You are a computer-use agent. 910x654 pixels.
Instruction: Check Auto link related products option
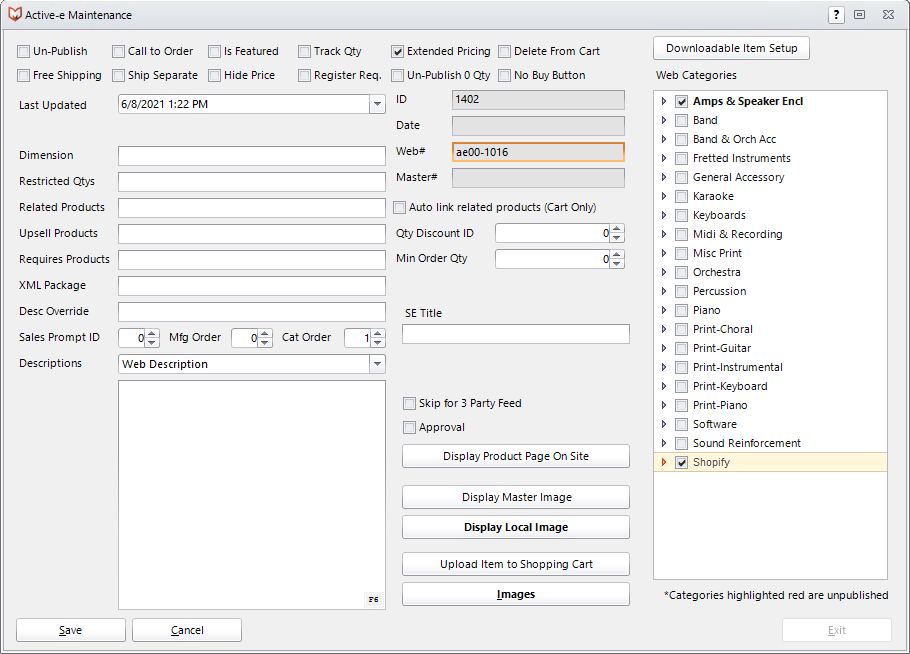(x=399, y=208)
